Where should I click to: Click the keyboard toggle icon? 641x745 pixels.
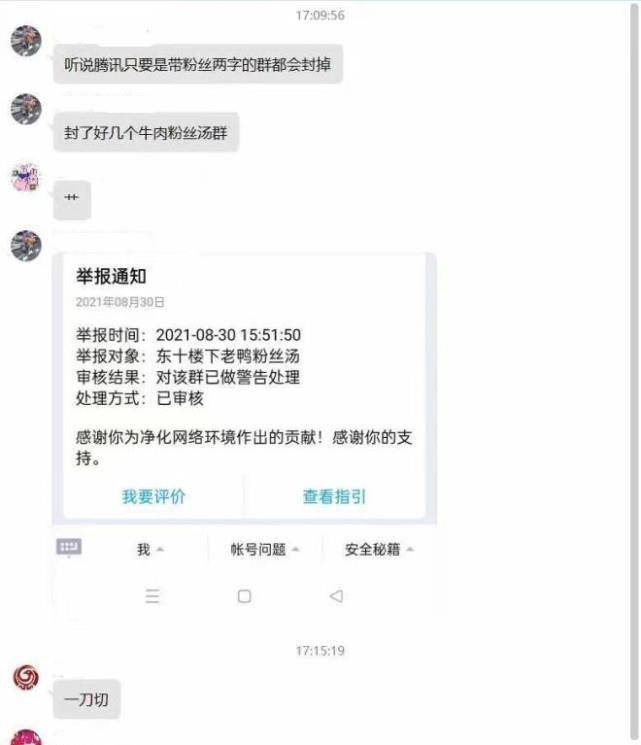tap(69, 547)
